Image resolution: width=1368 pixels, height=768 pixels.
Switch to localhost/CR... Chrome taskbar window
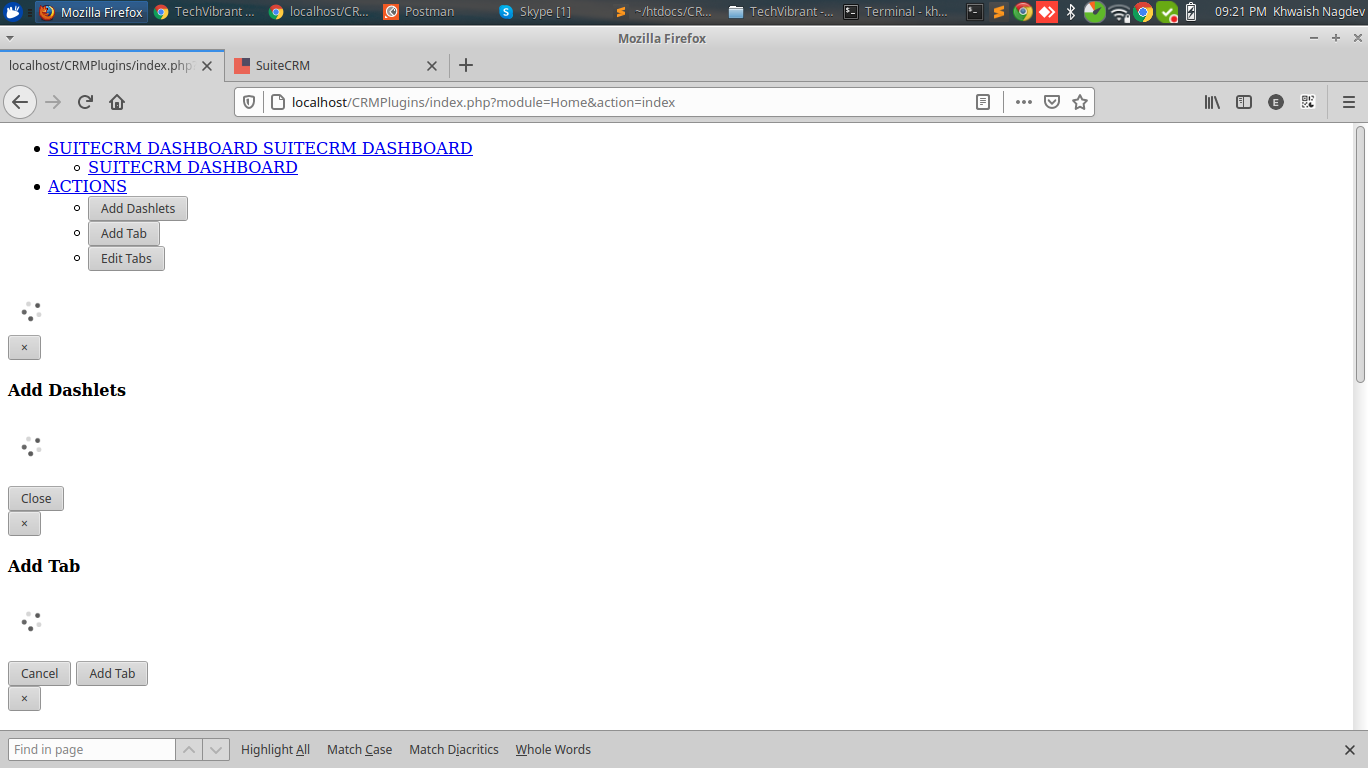click(321, 12)
